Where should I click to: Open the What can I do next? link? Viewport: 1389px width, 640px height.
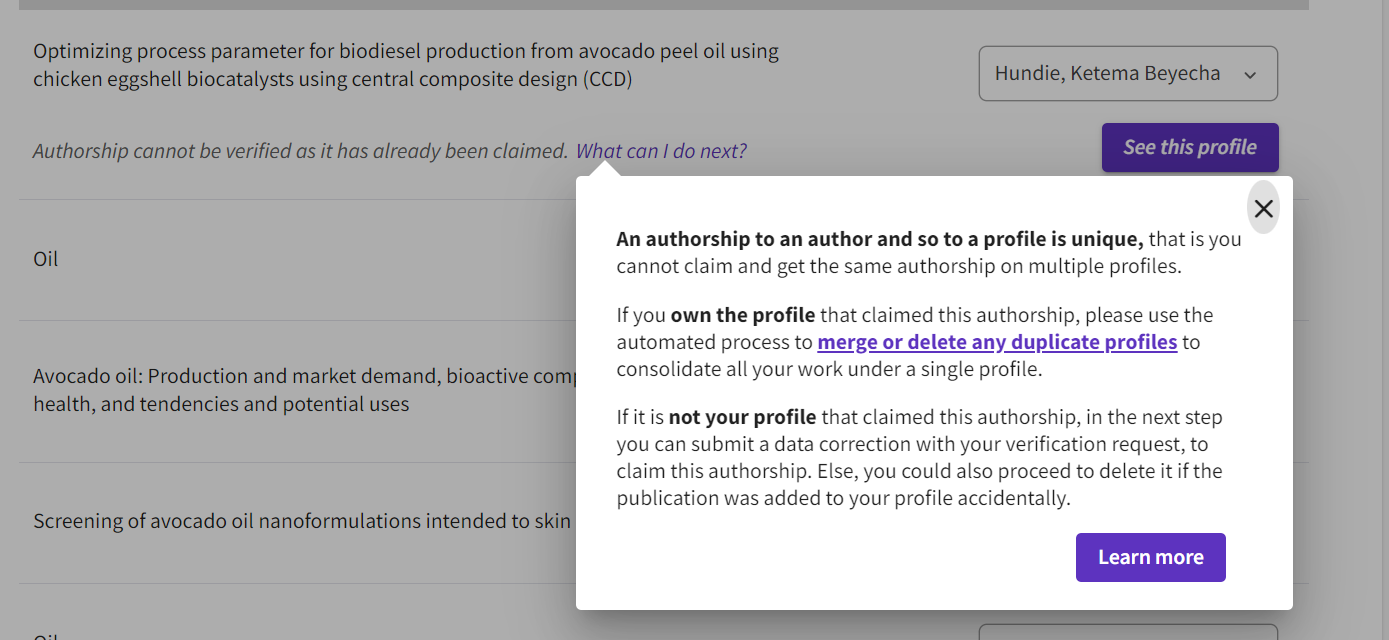(661, 150)
